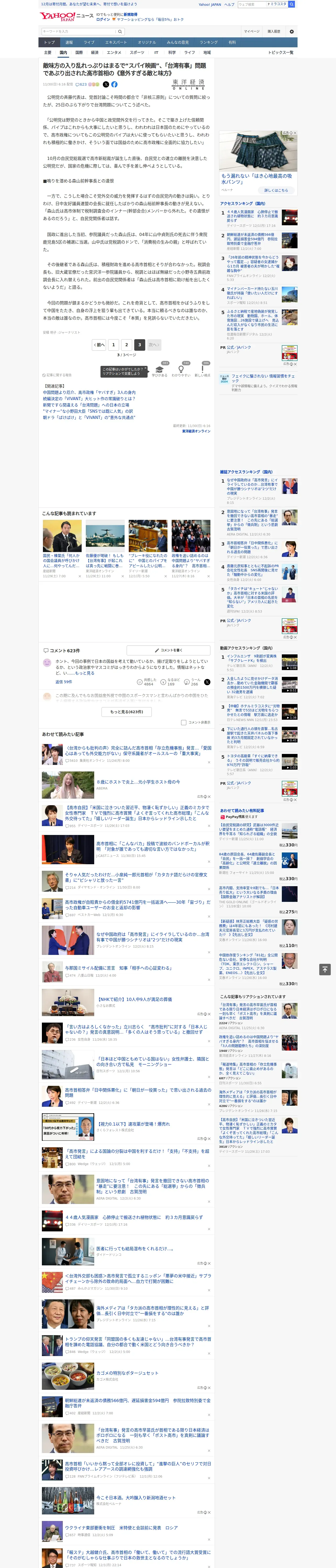The height and width of the screenshot is (1568, 336).
Task: Open 与那国ミサイル配備に苦言 article
Action: click(x=118, y=968)
